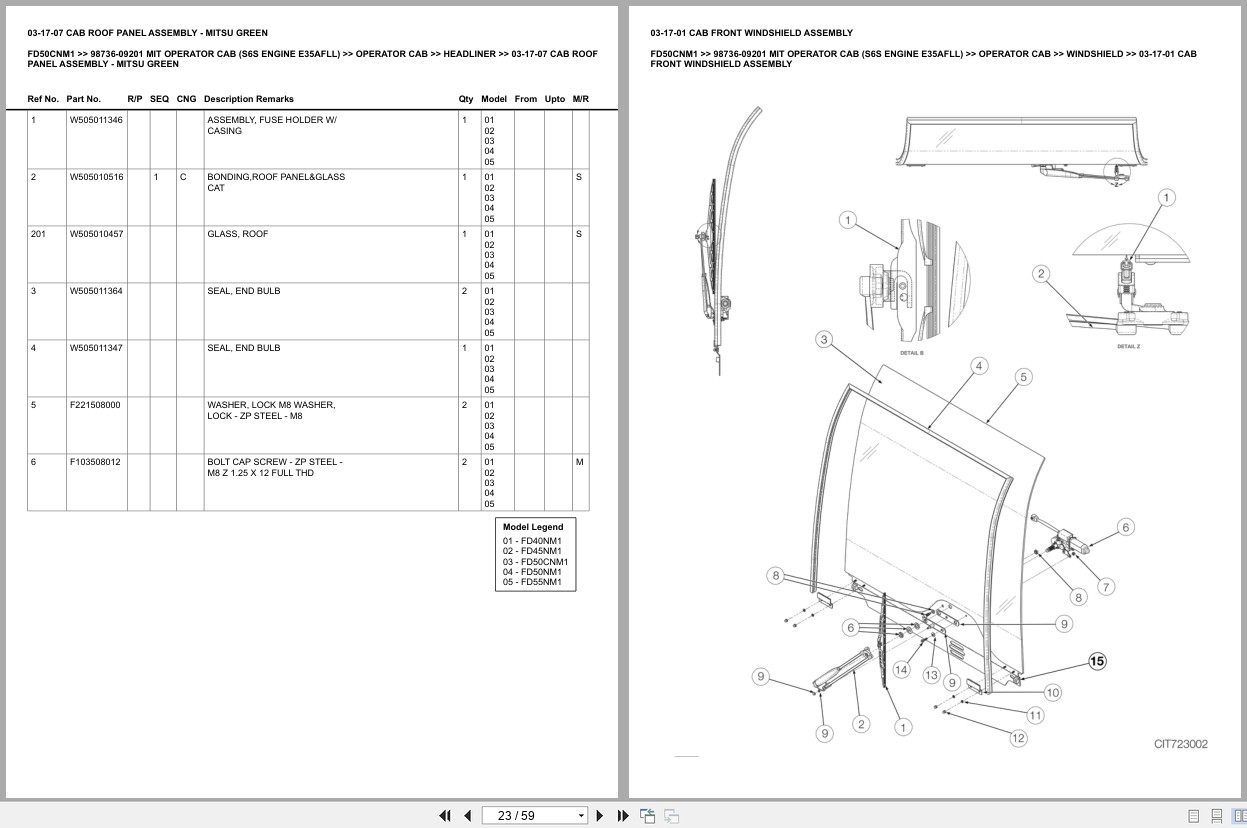Click the 03-17-01 CAB FRONT WINDSHIELD ASSEMBLY title

click(751, 33)
